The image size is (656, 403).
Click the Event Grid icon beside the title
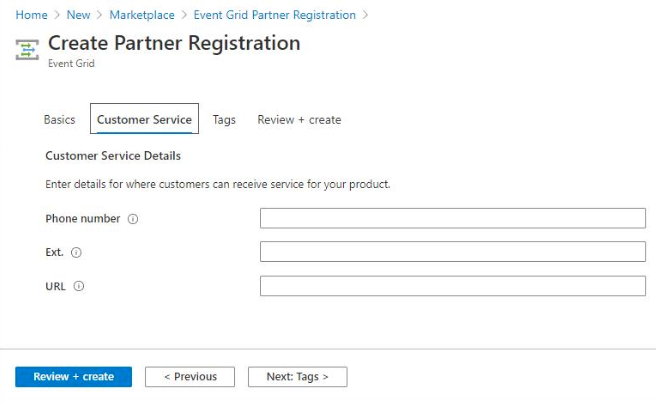click(x=28, y=48)
